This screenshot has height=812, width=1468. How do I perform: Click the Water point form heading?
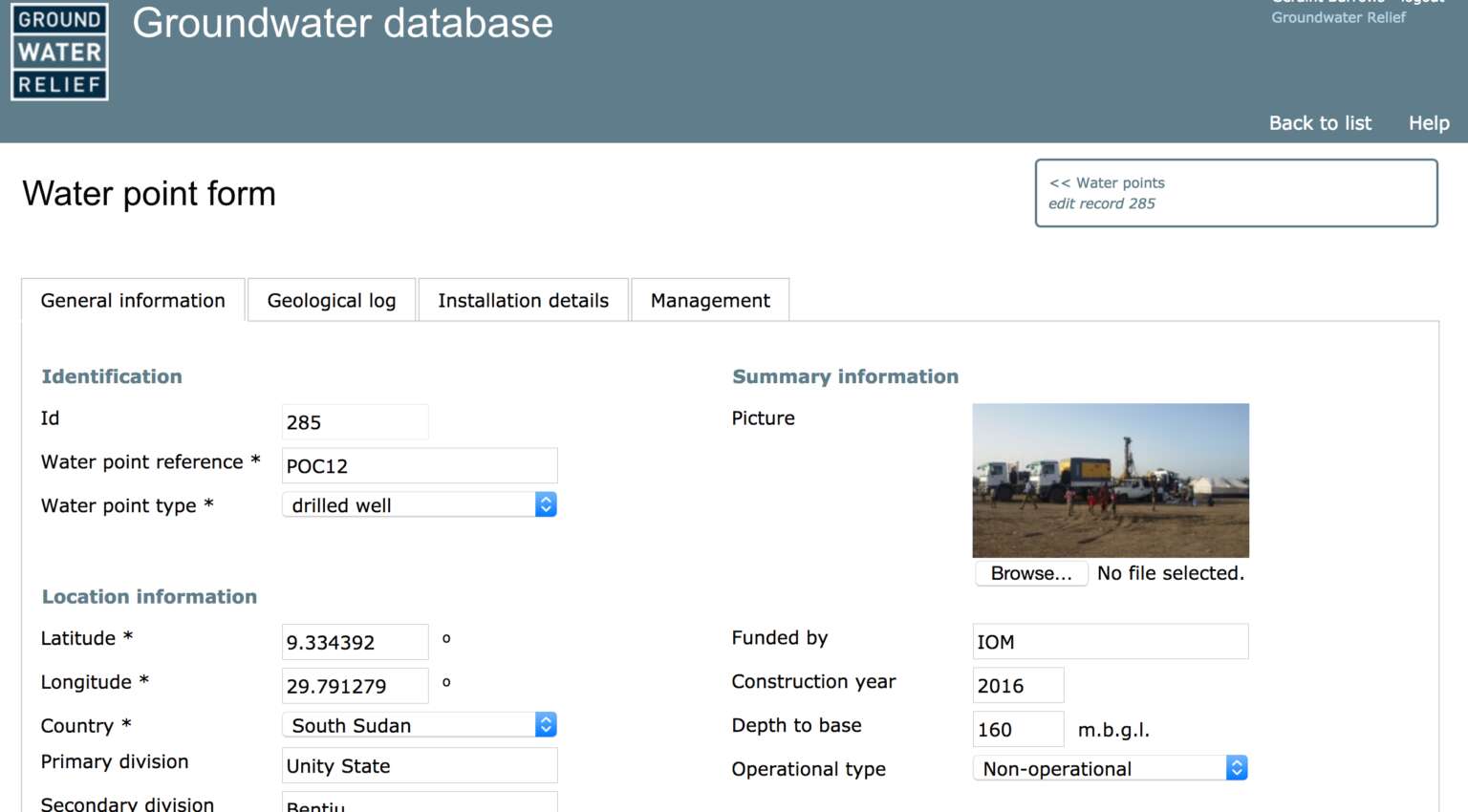(x=149, y=194)
